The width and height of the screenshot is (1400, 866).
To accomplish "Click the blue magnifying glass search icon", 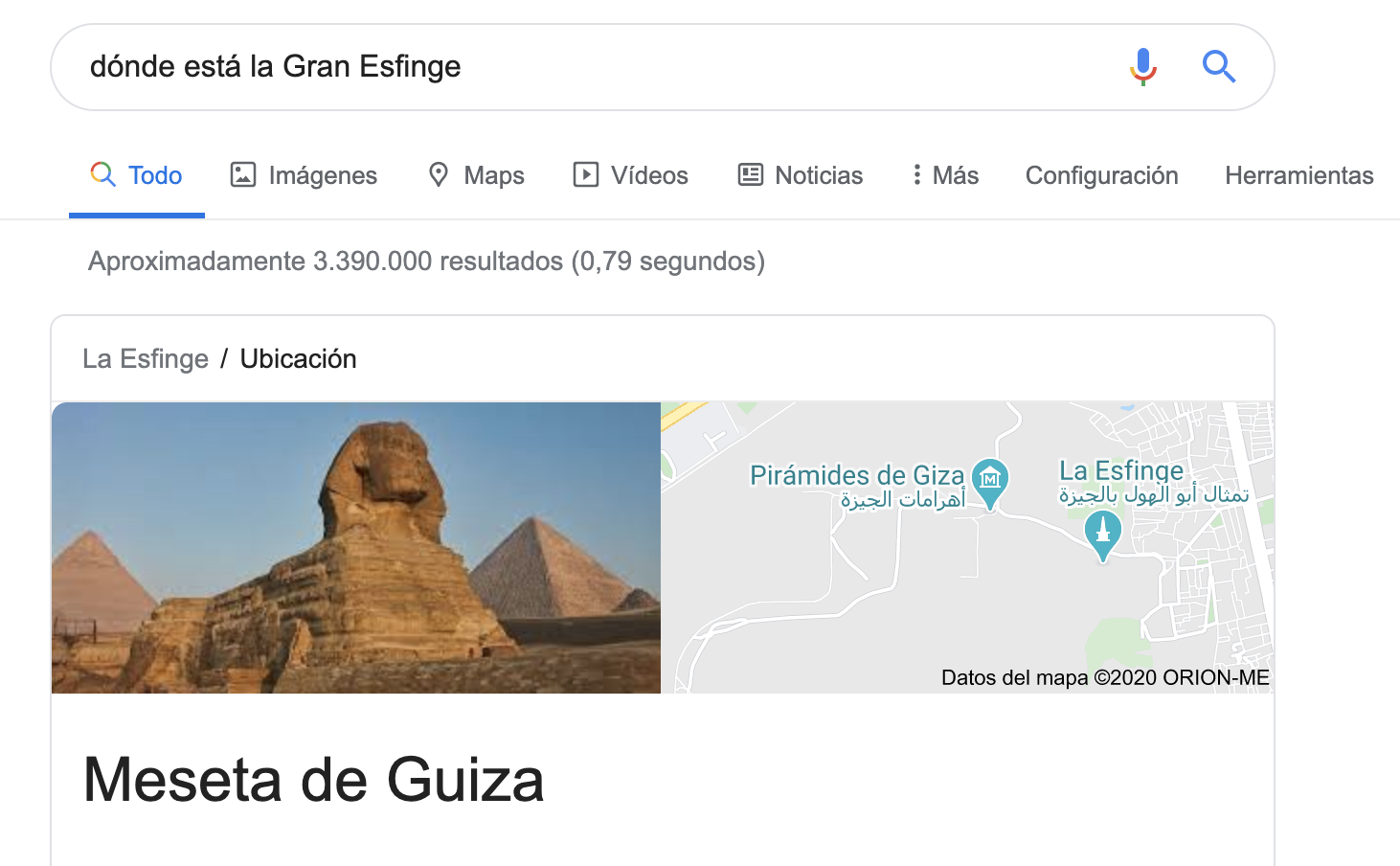I will click(1219, 67).
